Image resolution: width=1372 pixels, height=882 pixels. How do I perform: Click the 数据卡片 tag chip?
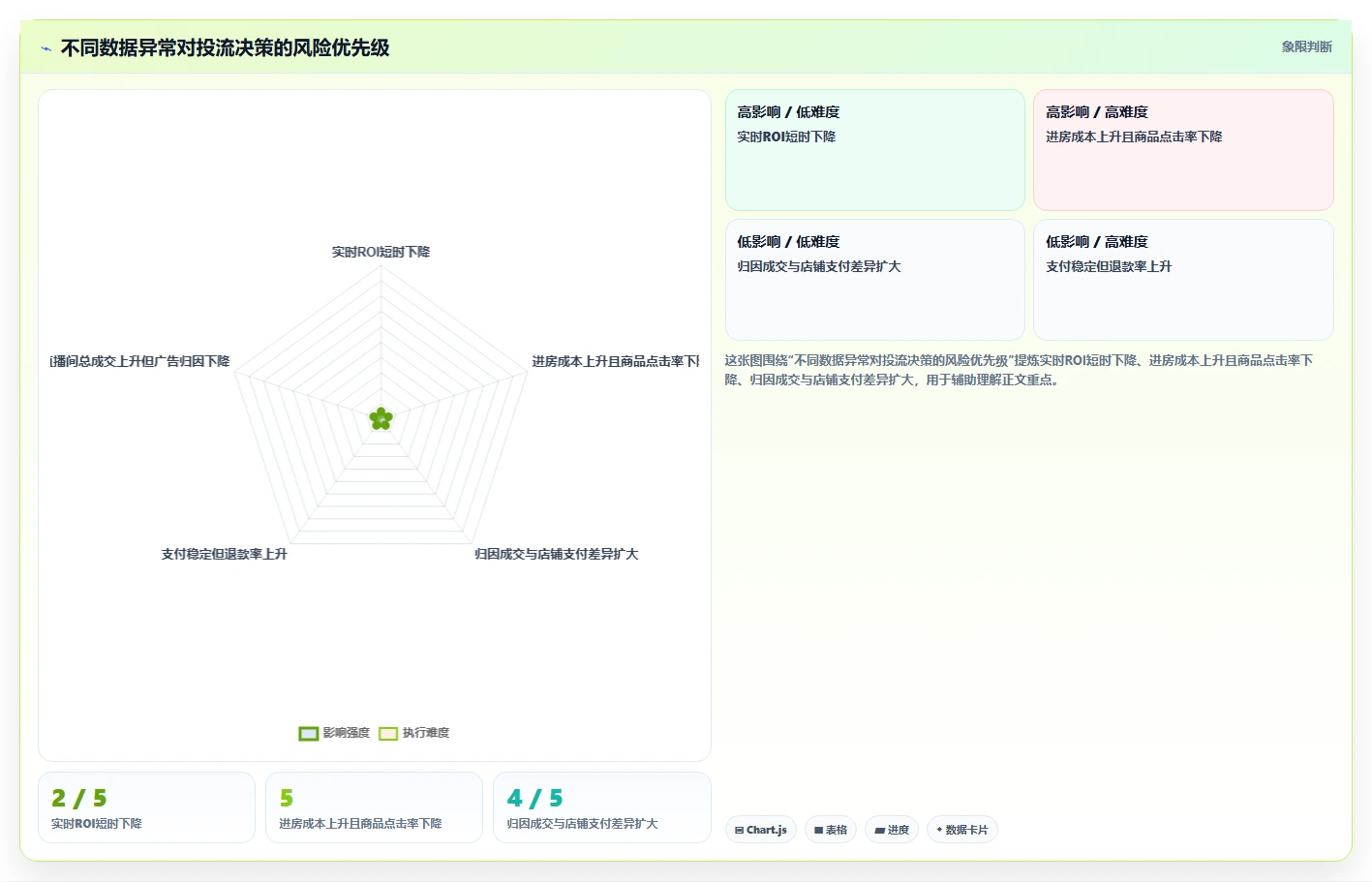click(962, 830)
